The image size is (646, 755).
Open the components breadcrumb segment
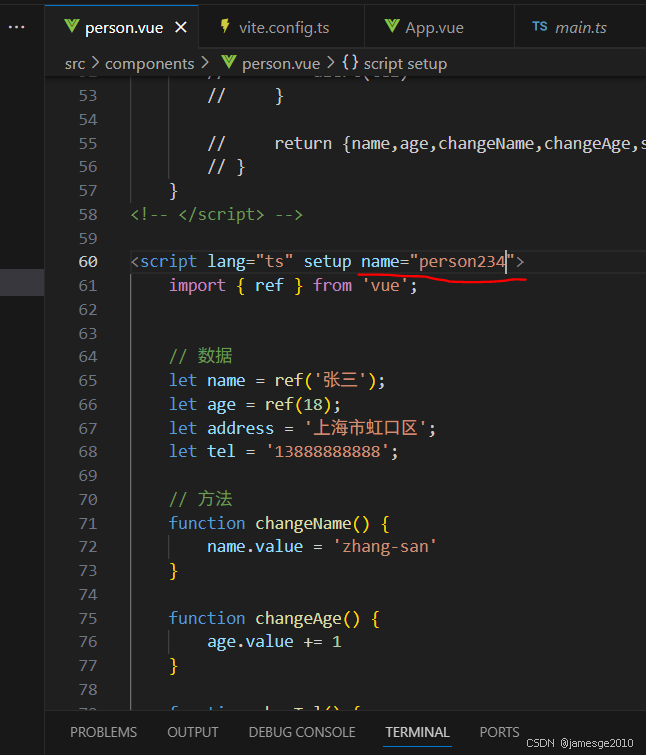click(x=150, y=64)
